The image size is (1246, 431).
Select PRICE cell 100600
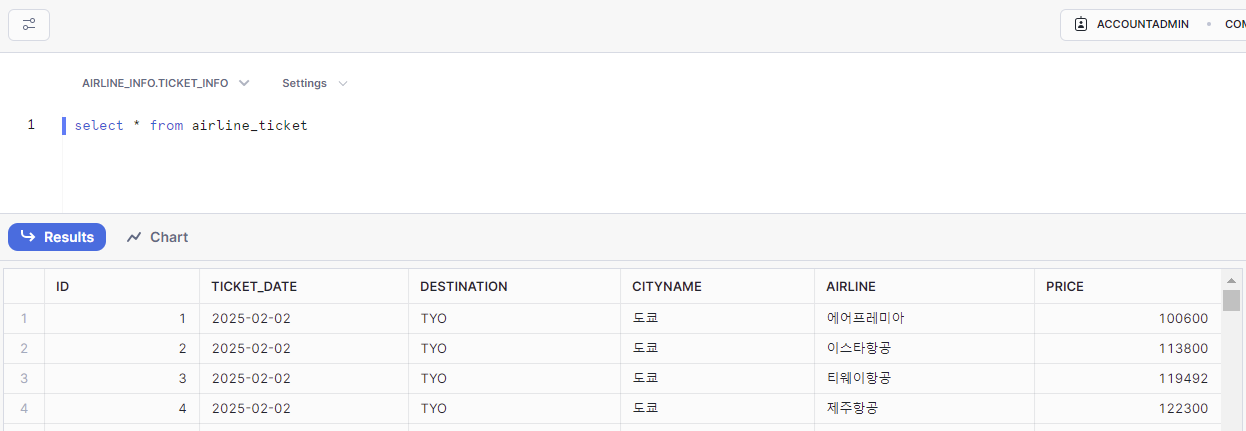(x=1127, y=319)
